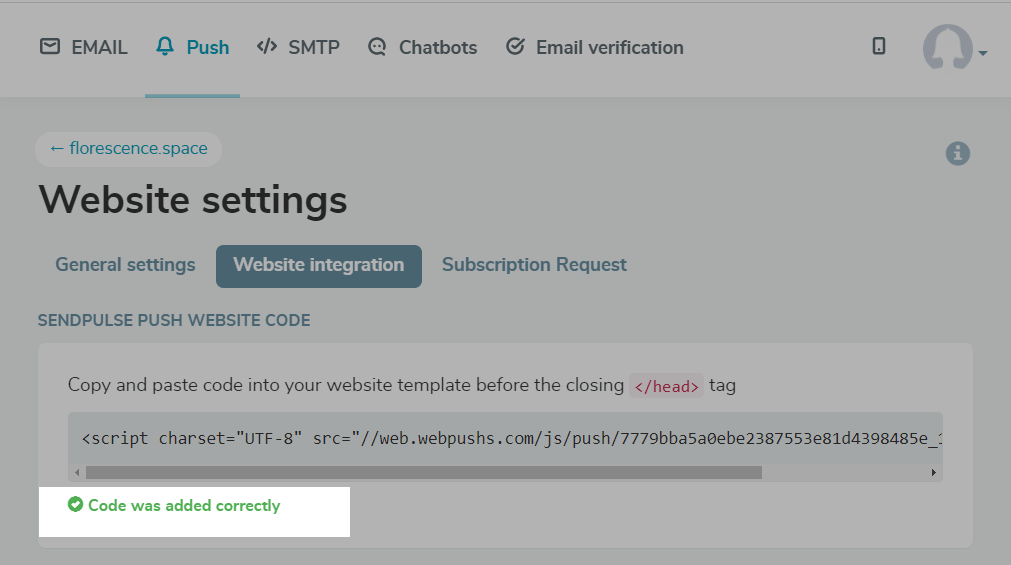This screenshot has height=565, width=1011.
Task: Click the user avatar icon
Action: [x=947, y=48]
